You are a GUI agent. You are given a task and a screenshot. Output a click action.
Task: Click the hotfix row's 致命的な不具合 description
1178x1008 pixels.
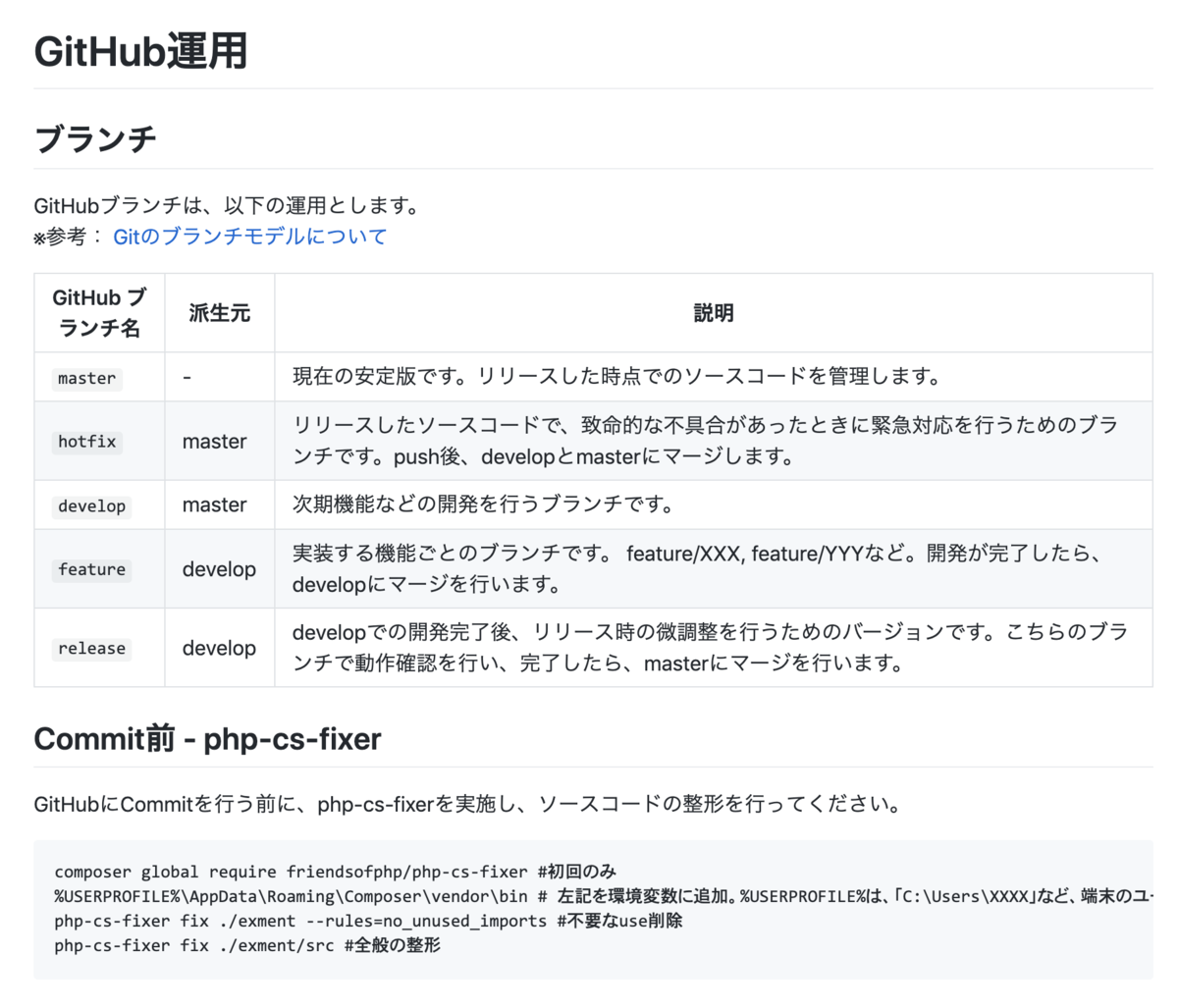click(x=706, y=441)
